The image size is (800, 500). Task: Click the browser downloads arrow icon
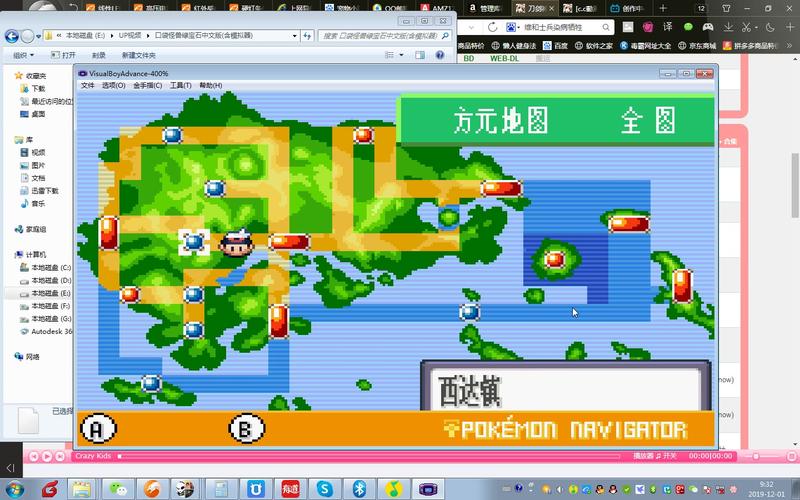(728, 27)
